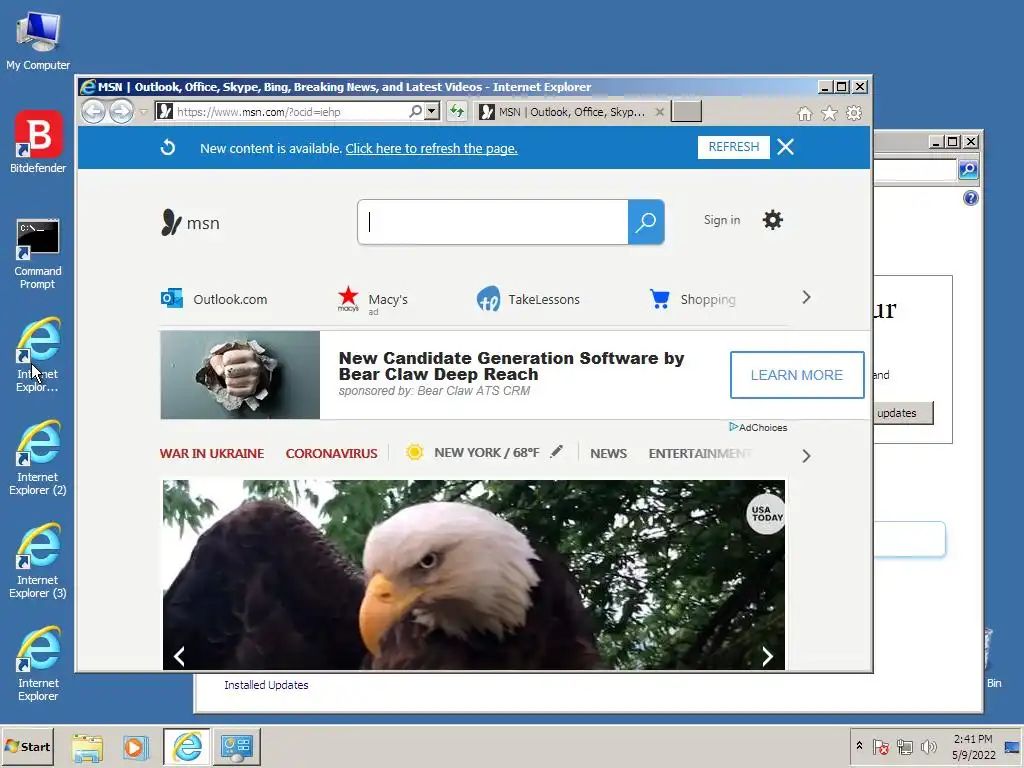Image resolution: width=1024 pixels, height=768 pixels.
Task: Open NEWS section
Action: (x=609, y=453)
